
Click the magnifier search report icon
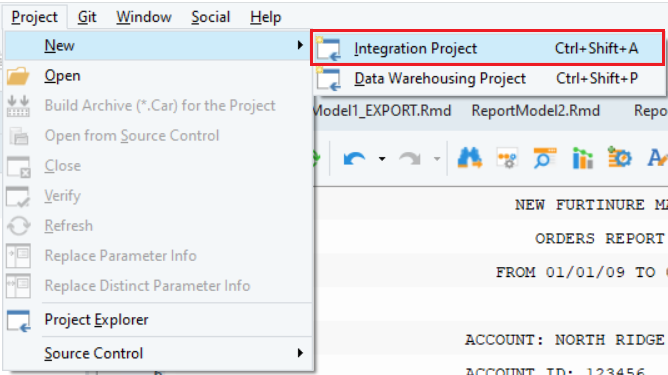coord(544,158)
